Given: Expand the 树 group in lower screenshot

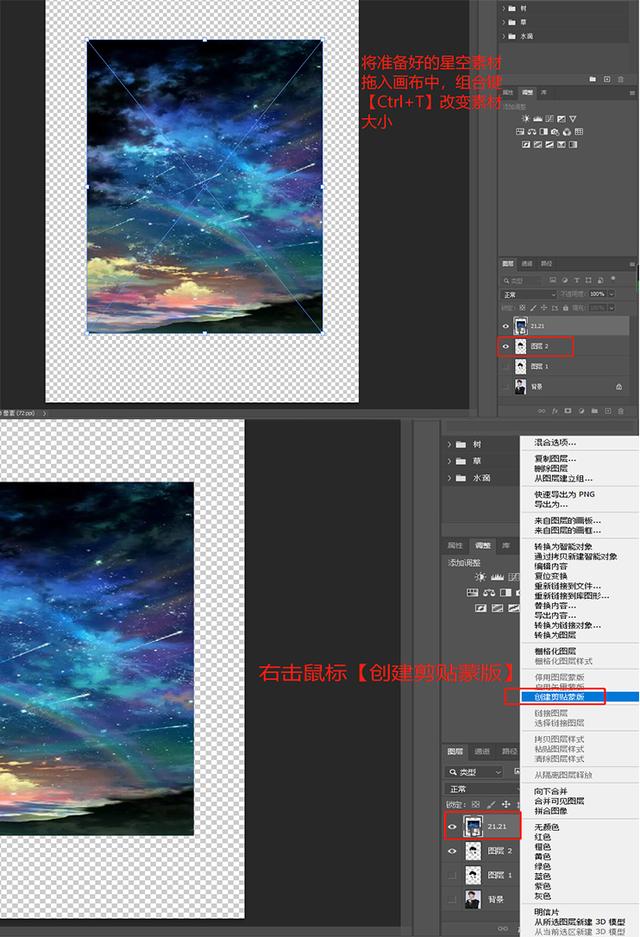Looking at the screenshot, I should pos(449,444).
